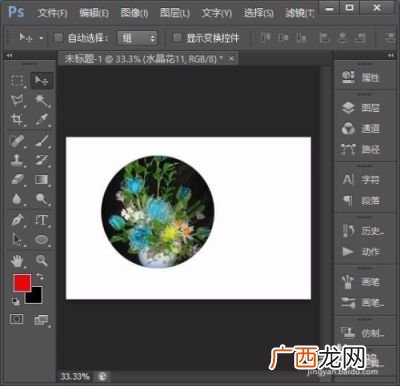Open the 图层(L) menu

pos(175,13)
